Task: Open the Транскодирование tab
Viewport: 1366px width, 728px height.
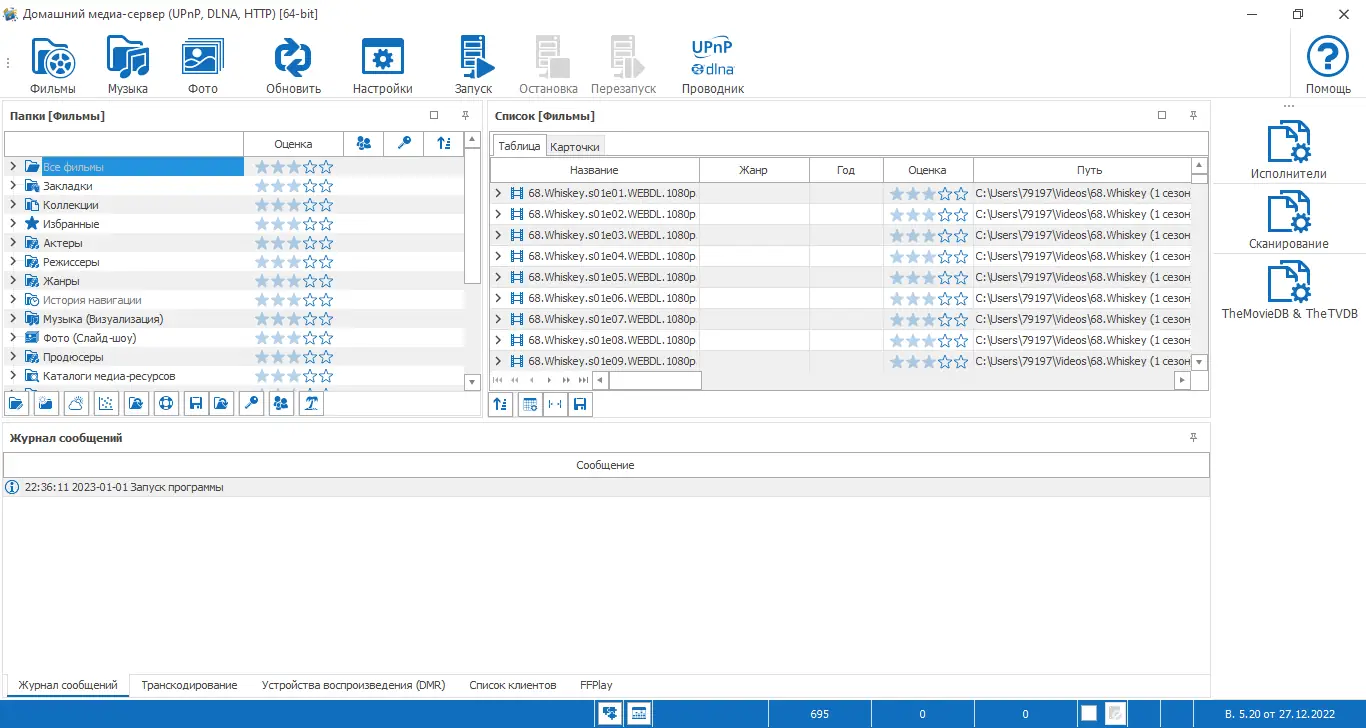Action: (x=189, y=686)
